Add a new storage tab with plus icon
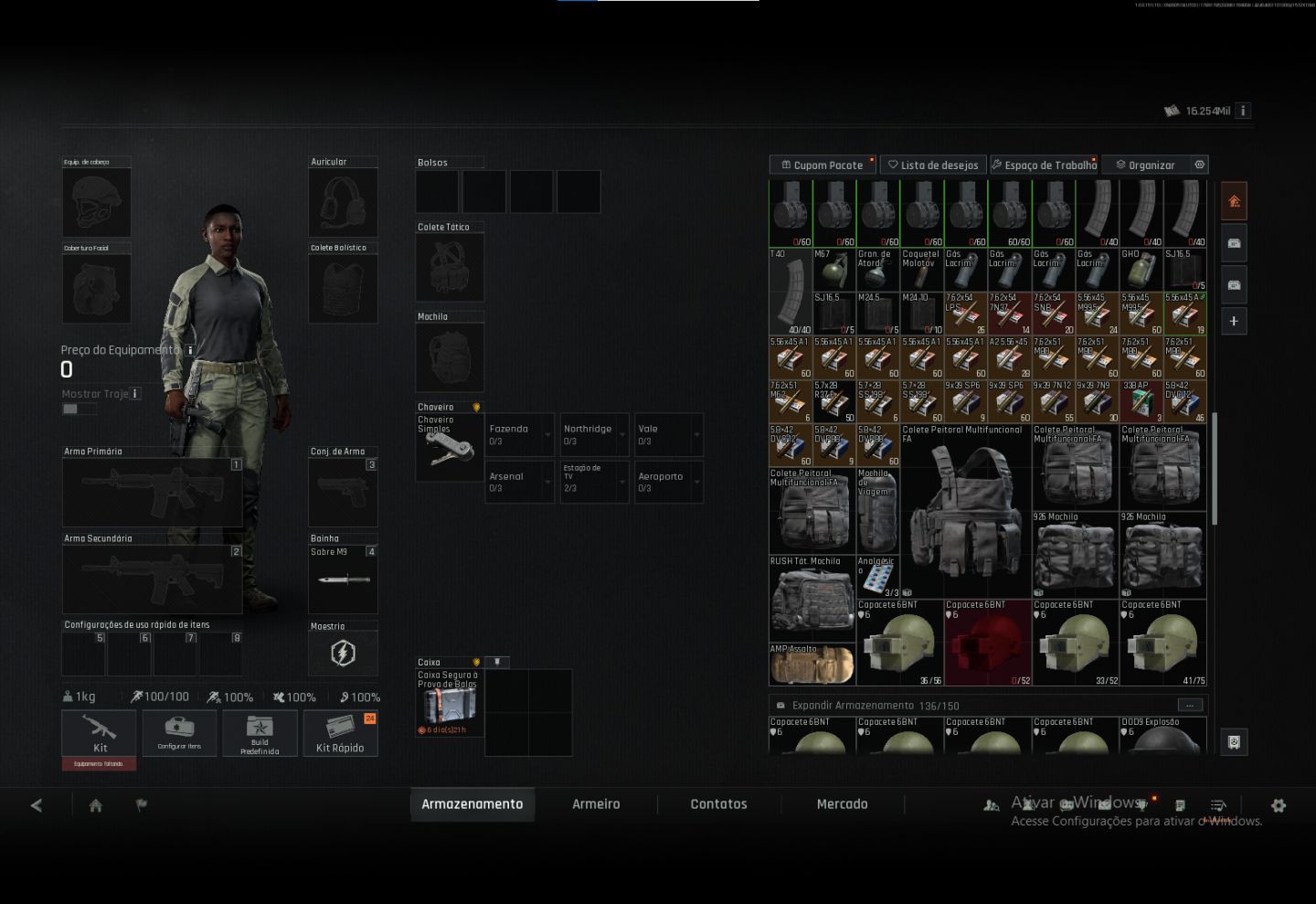Viewport: 1316px width, 904px height. point(1234,321)
